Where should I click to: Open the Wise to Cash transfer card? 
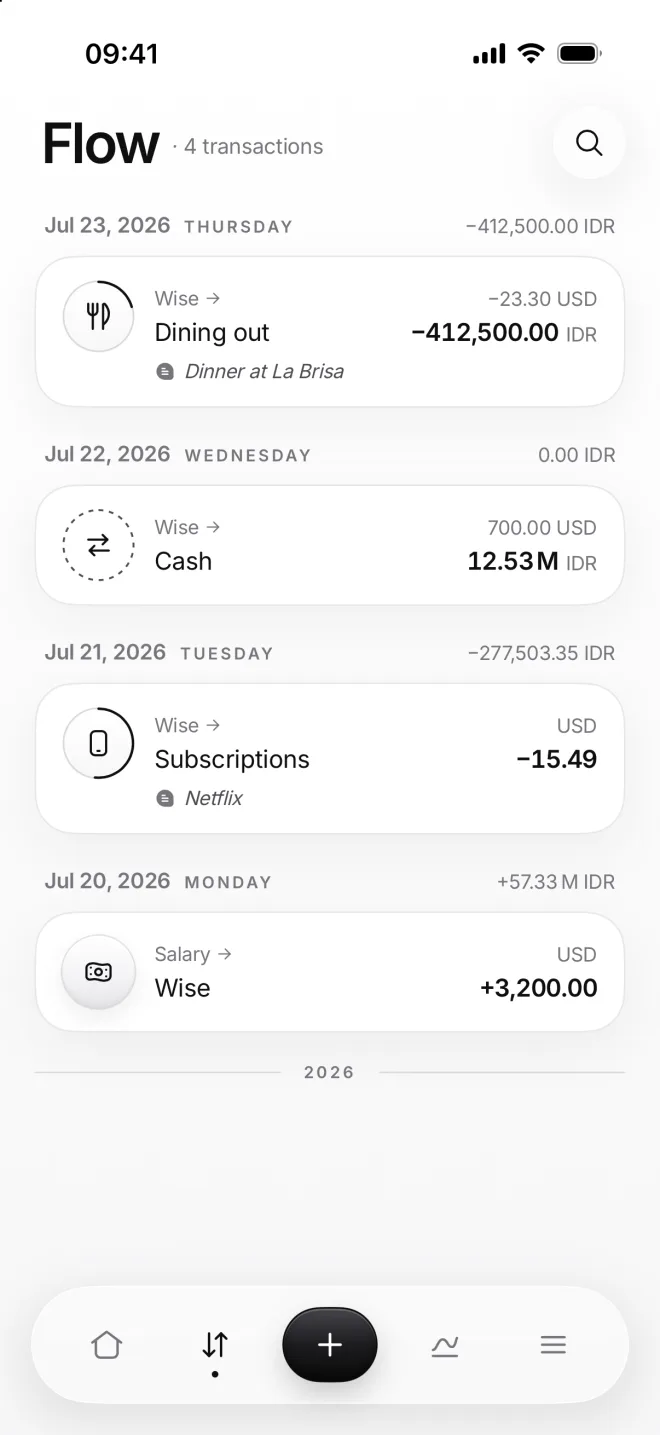[x=330, y=545]
